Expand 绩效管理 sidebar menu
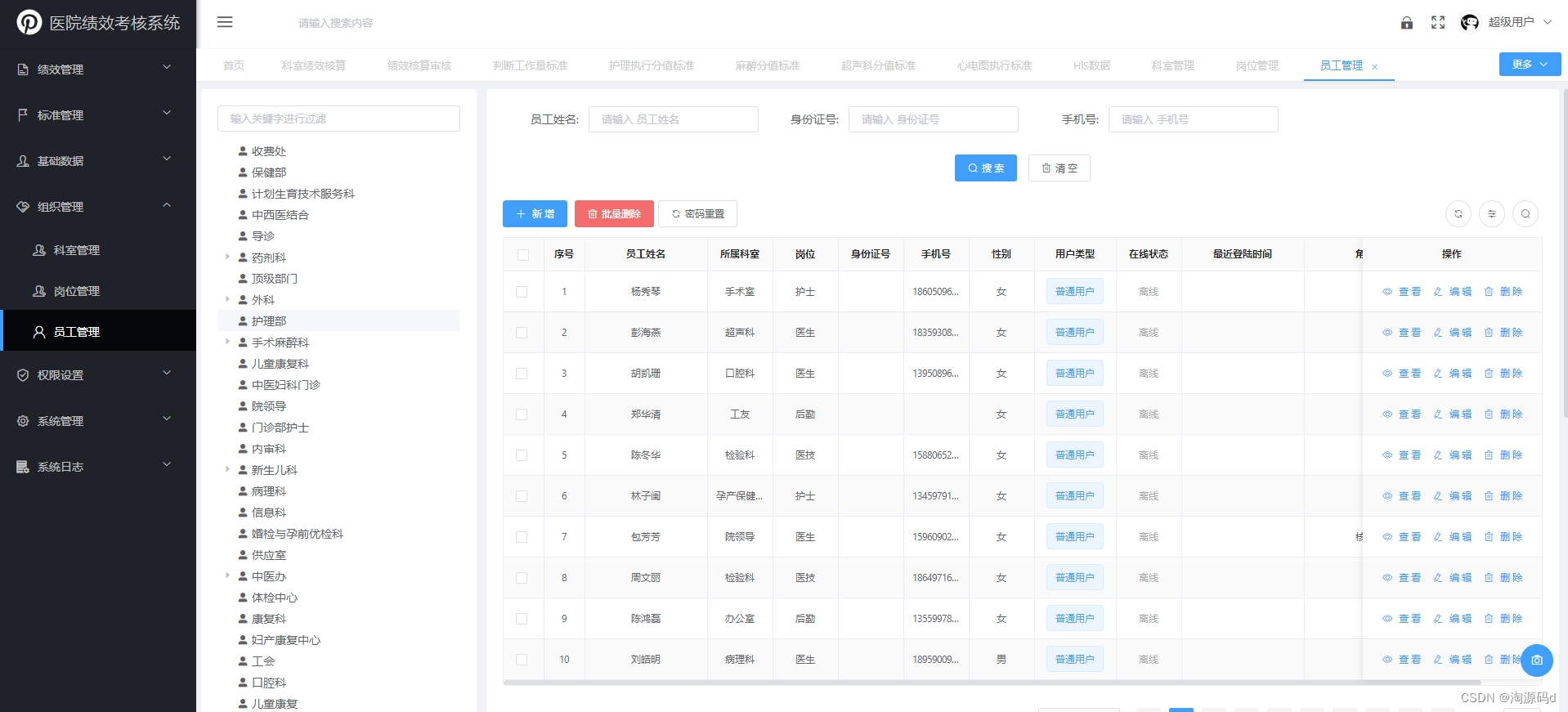This screenshot has width=1568, height=712. click(98, 69)
